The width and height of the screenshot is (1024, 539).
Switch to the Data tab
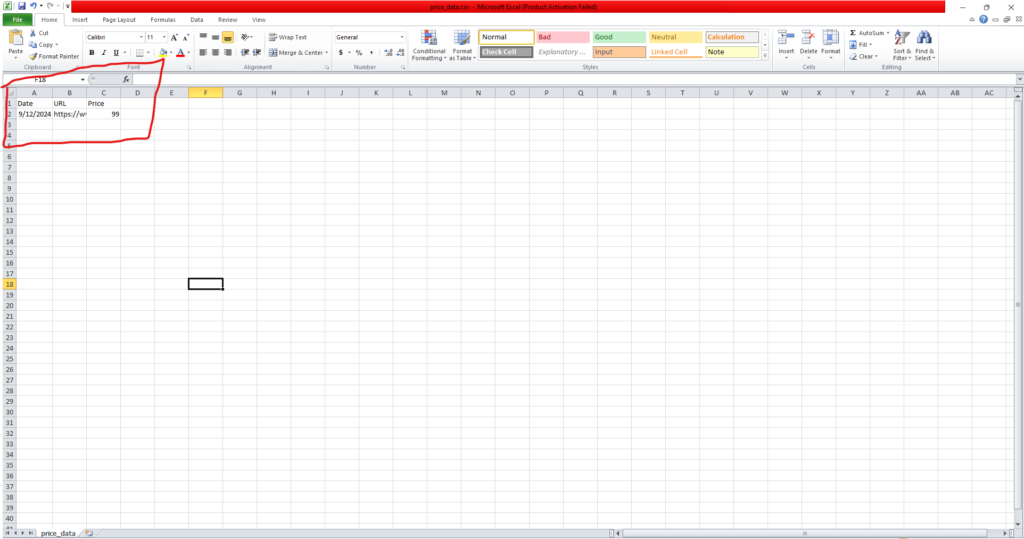(197, 20)
